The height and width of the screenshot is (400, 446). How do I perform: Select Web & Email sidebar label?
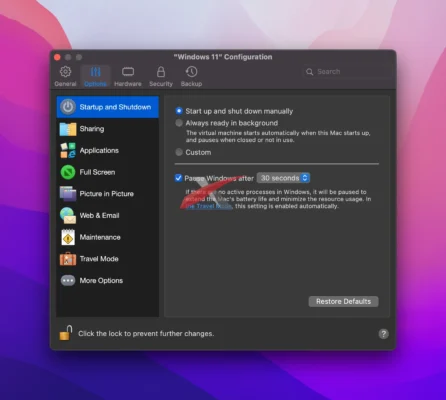pos(99,215)
